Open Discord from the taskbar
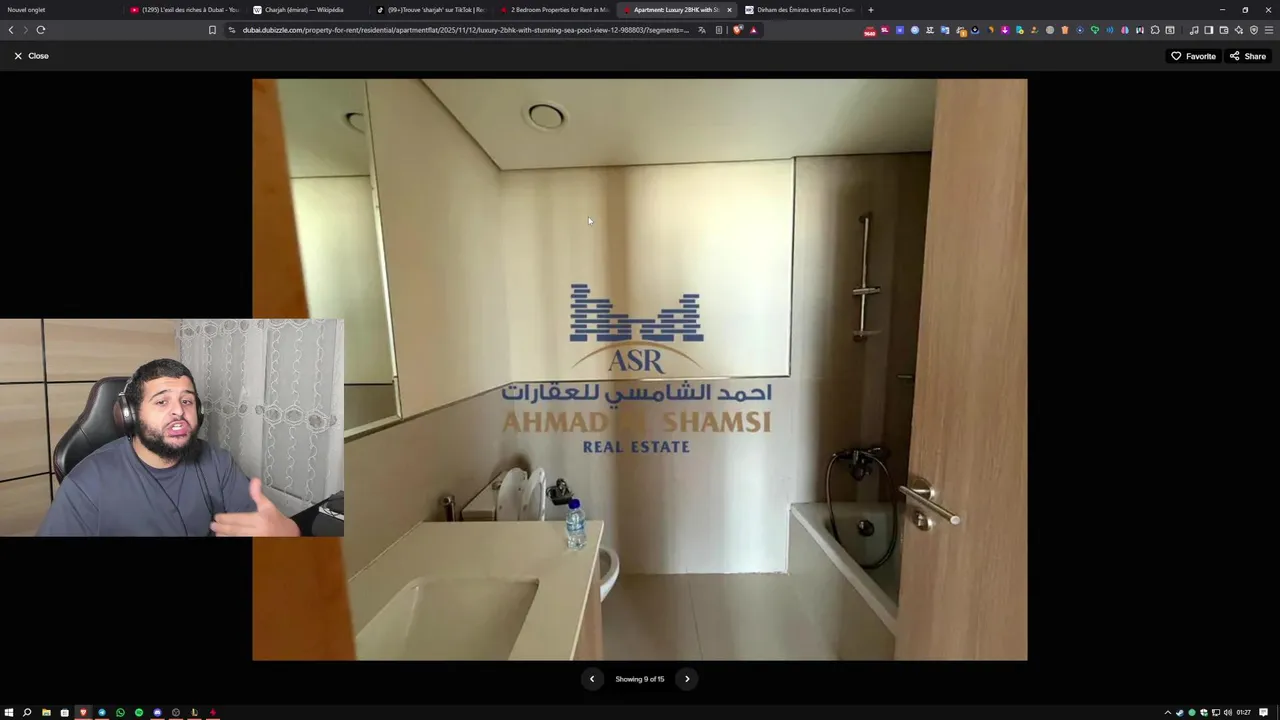This screenshot has height=720, width=1280. [158, 712]
